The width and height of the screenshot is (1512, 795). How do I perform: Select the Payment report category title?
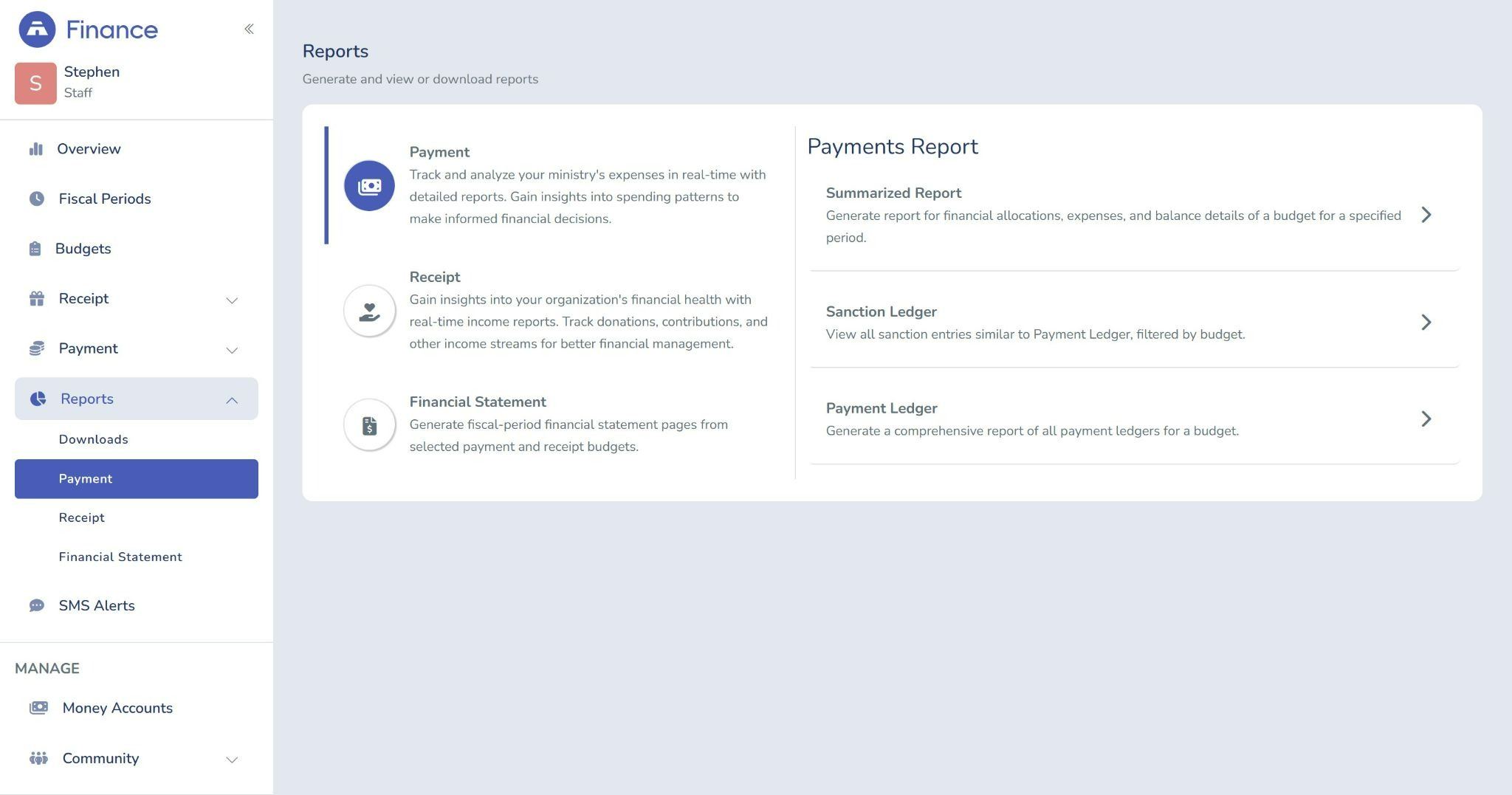(439, 152)
